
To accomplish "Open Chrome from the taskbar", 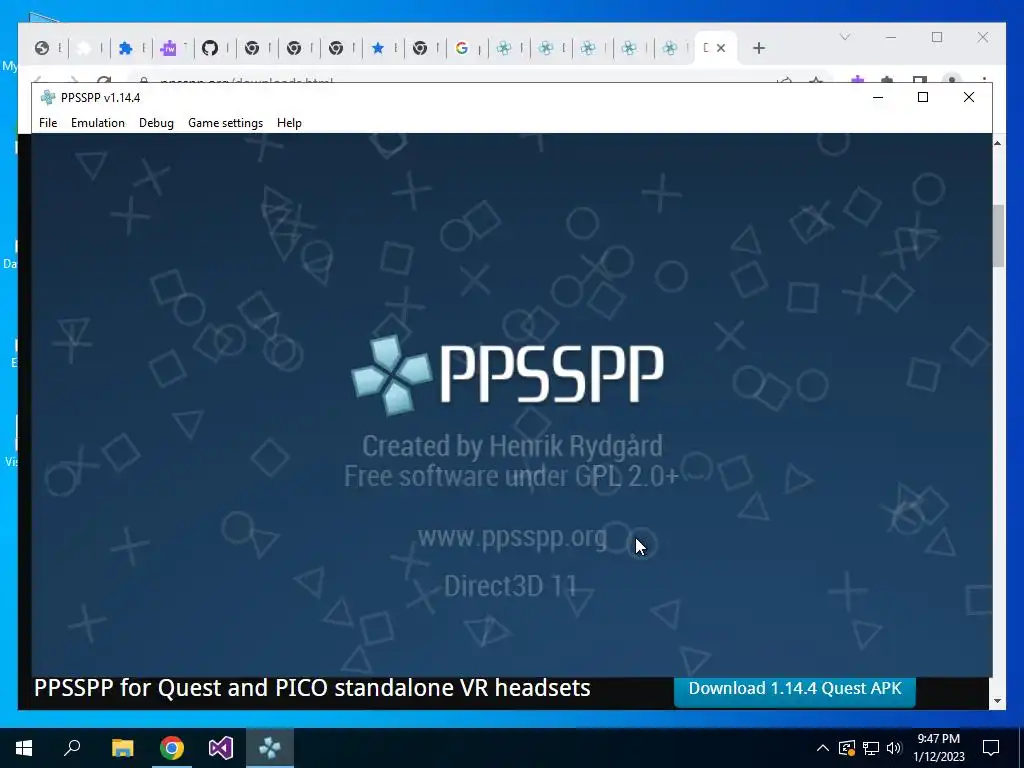I will pos(172,748).
